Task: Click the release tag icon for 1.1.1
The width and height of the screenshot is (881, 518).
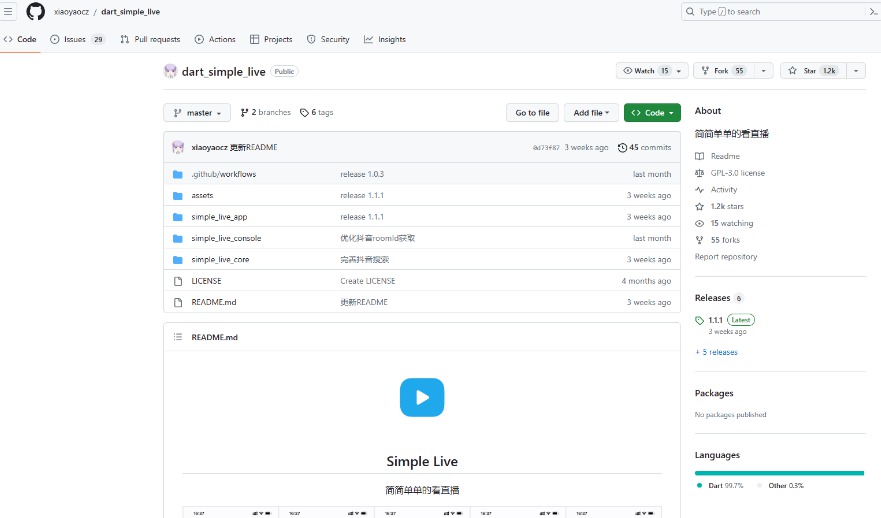Action: pos(700,320)
